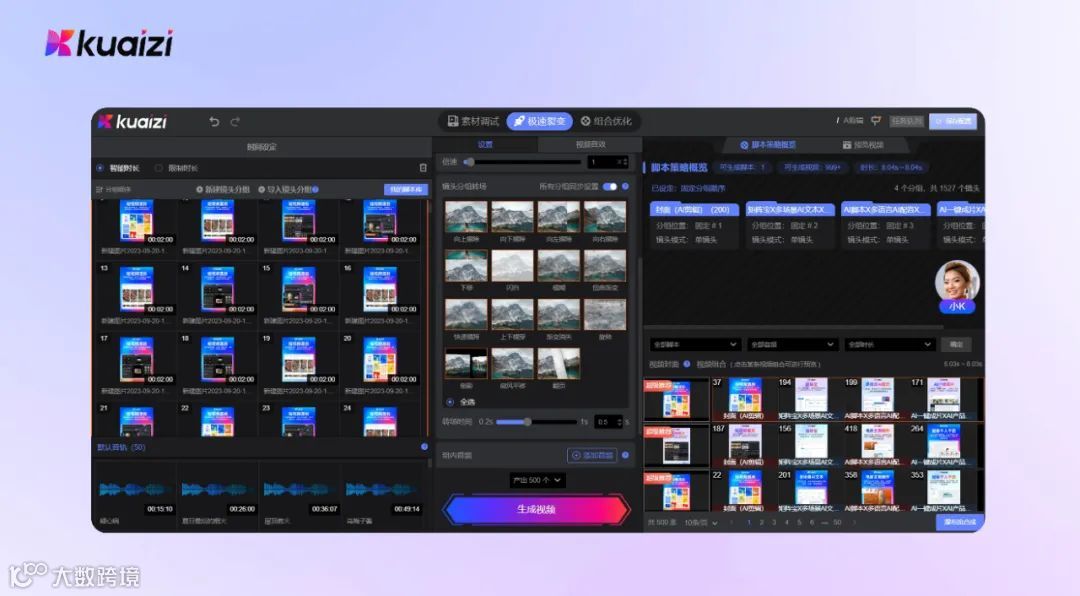Redo the action with the redo arrow

coord(235,122)
